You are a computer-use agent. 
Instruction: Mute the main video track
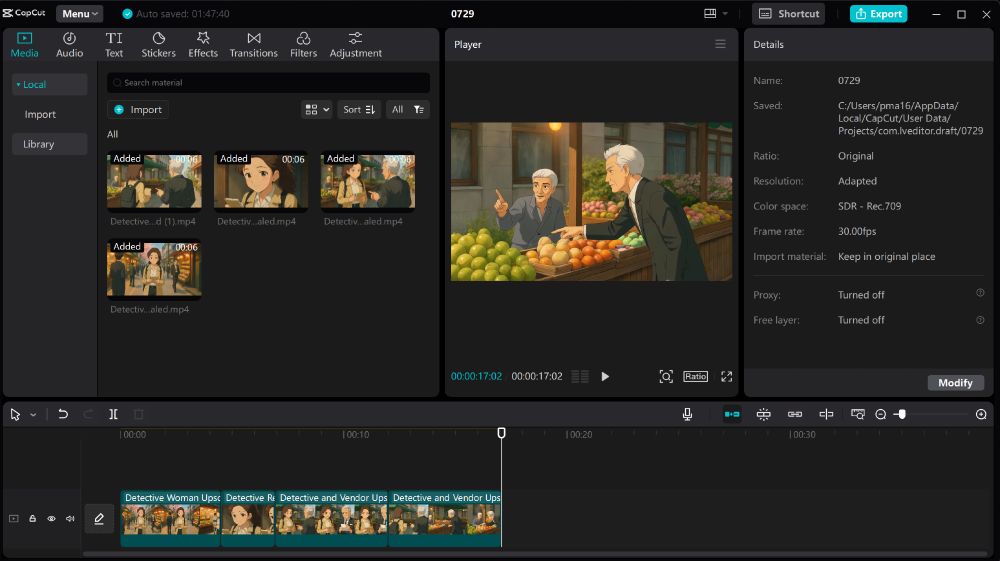(x=70, y=518)
